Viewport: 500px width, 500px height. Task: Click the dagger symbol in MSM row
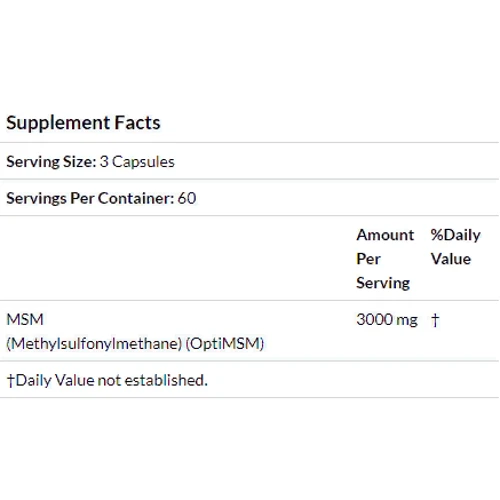[x=435, y=320]
